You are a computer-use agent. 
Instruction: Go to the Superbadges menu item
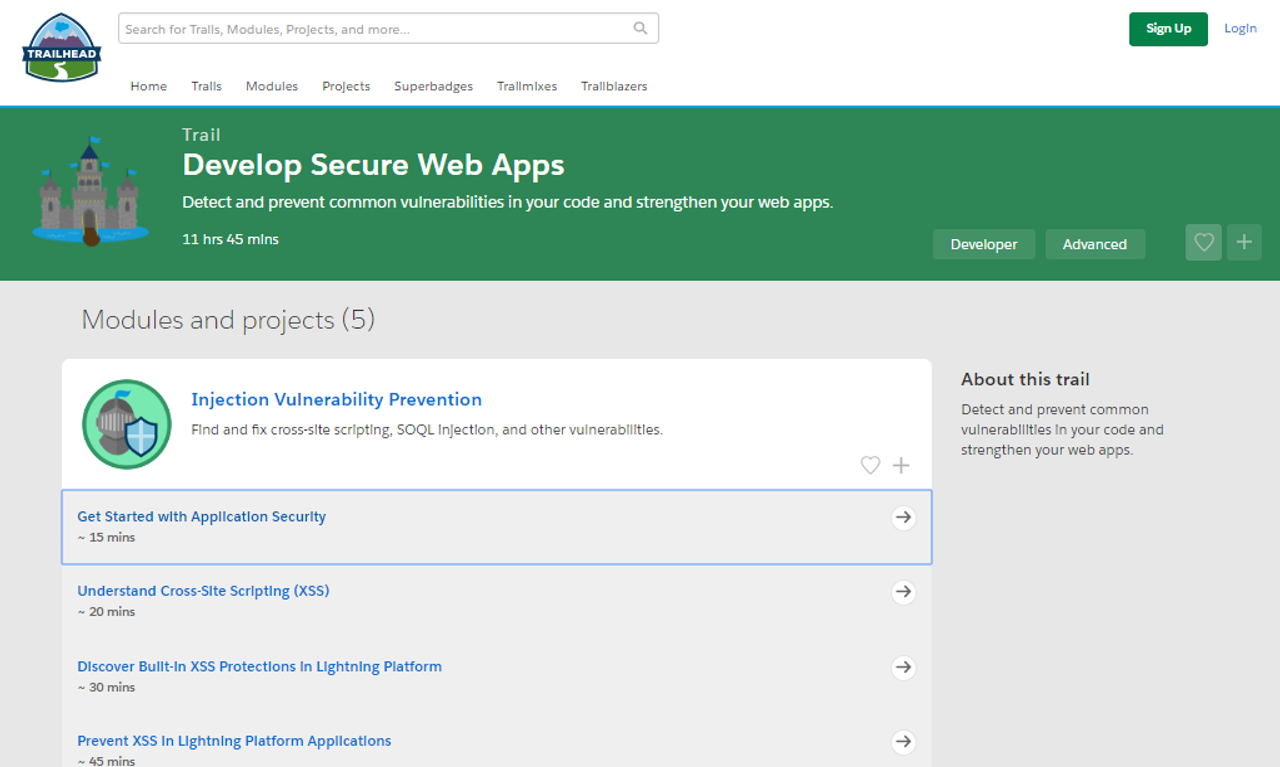(433, 86)
